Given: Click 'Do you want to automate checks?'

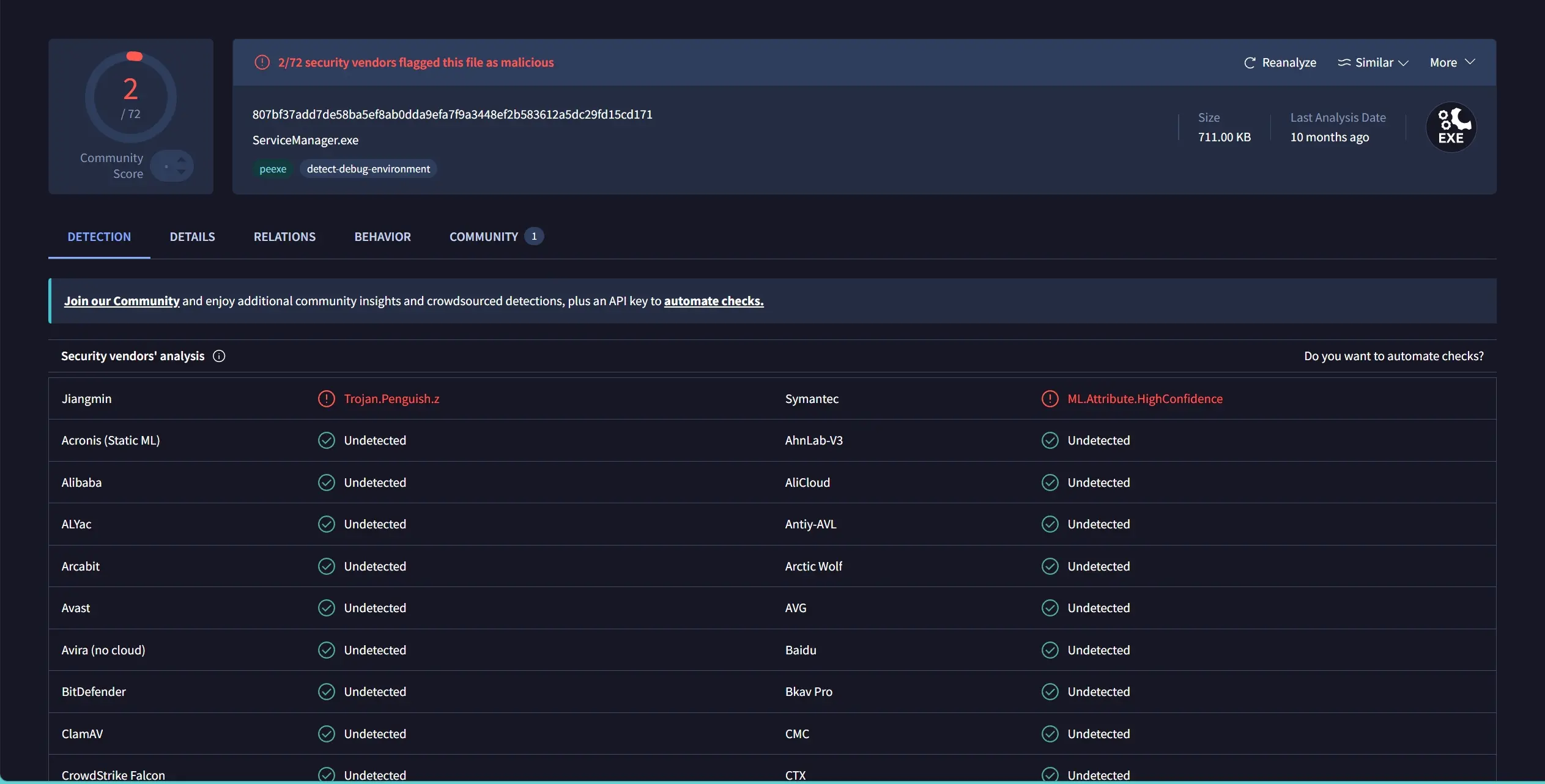Looking at the screenshot, I should pos(1394,356).
